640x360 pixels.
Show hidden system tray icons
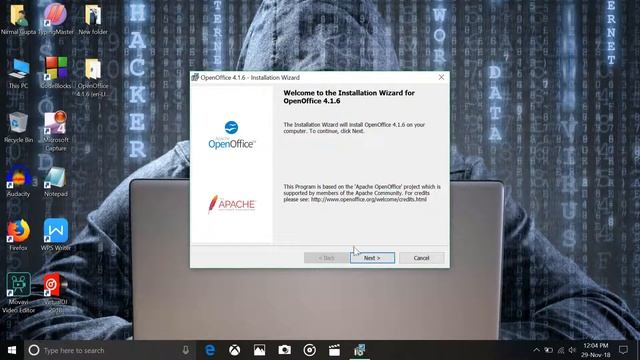(x=537, y=350)
